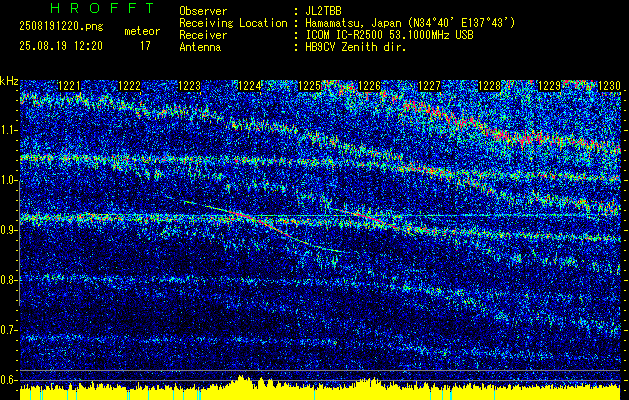
Task: Click the 1.1 kHz axis label
Action: pos(8,131)
